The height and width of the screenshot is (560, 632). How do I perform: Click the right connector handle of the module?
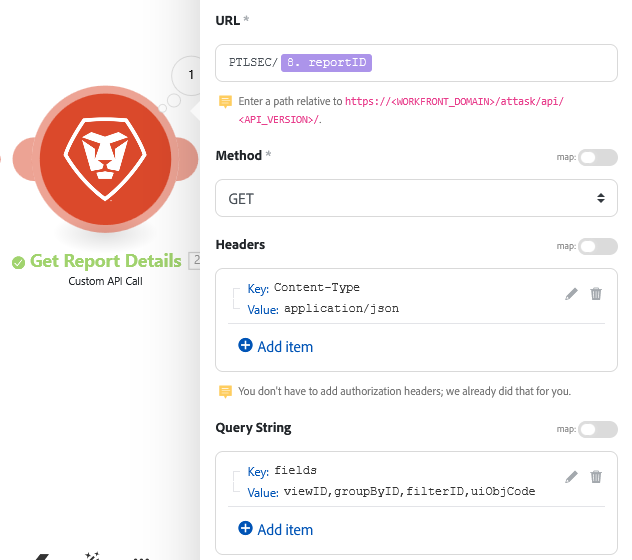click(x=185, y=155)
